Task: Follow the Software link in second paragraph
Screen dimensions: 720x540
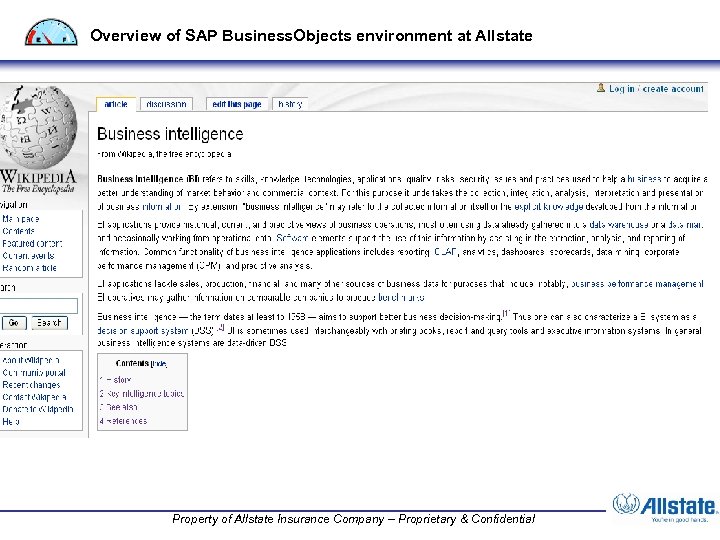Action: click(x=291, y=238)
